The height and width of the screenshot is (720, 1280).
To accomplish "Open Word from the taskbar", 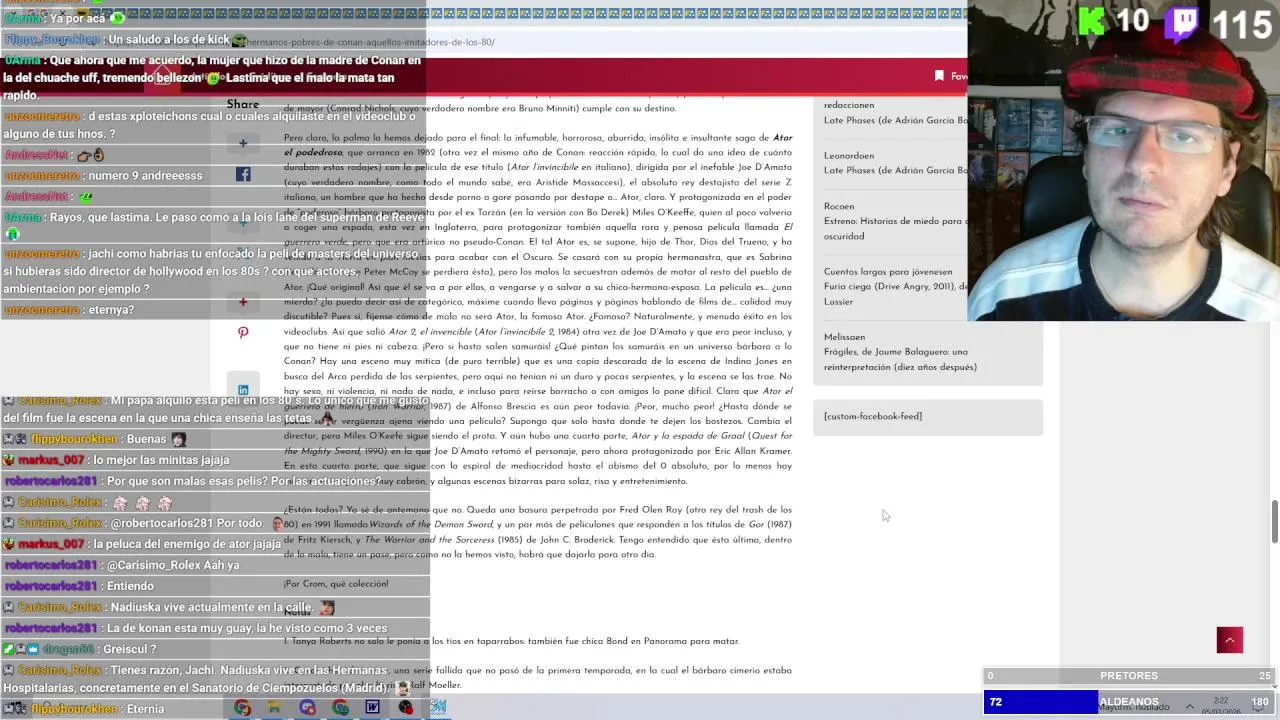I will [x=372, y=707].
